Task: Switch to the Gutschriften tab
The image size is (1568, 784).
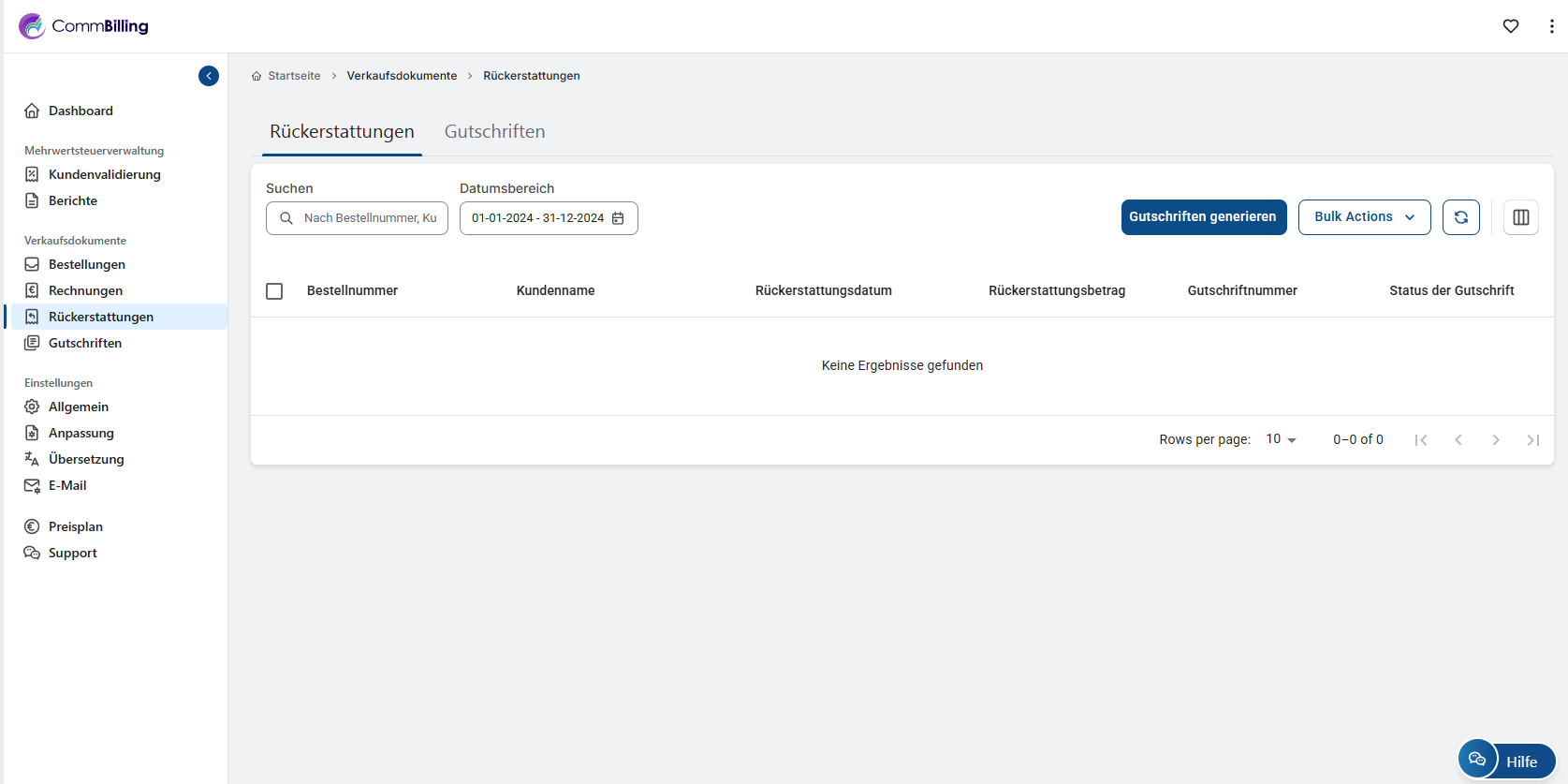Action: (x=494, y=132)
